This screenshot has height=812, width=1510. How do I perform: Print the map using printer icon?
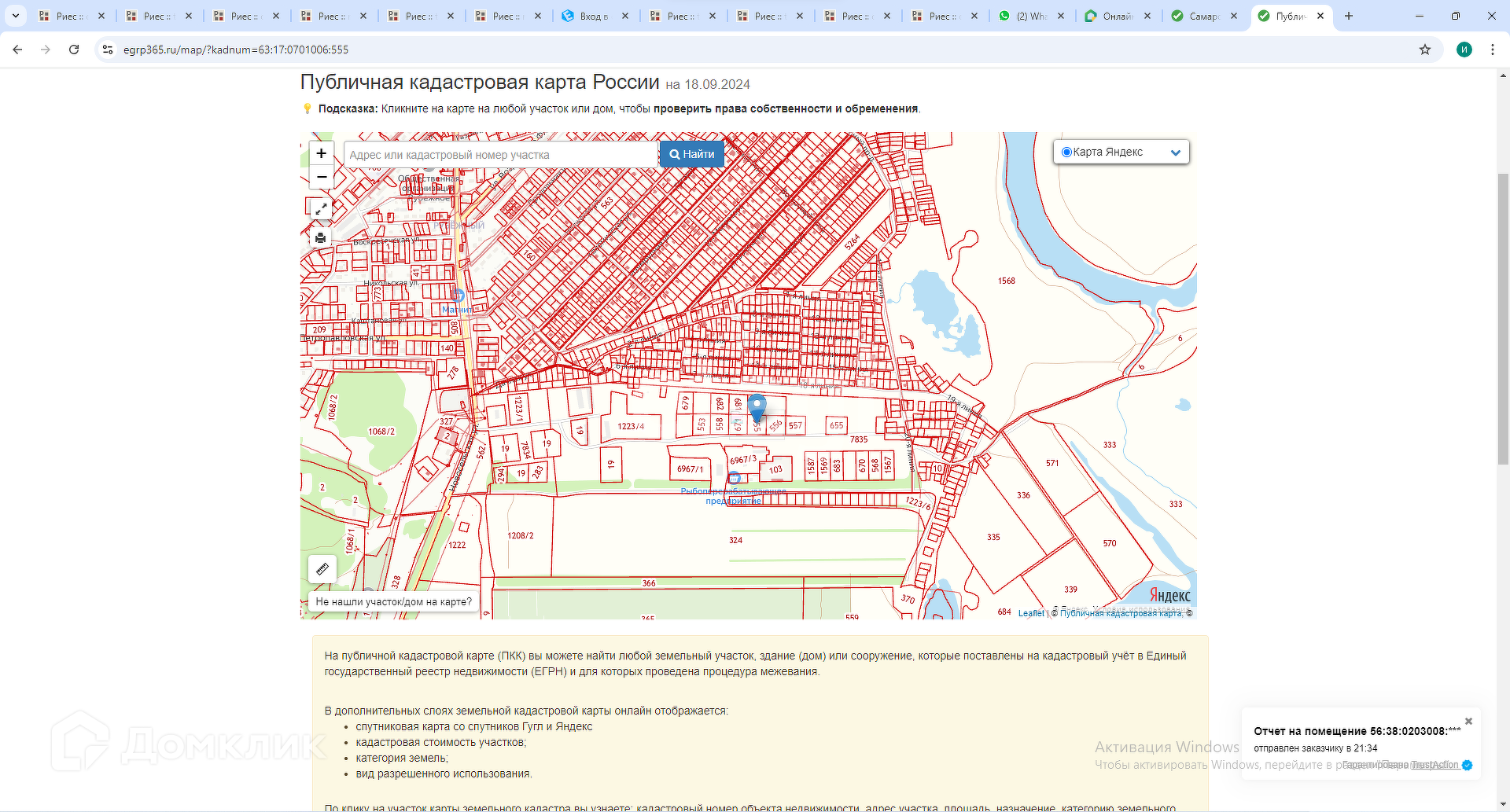point(321,237)
